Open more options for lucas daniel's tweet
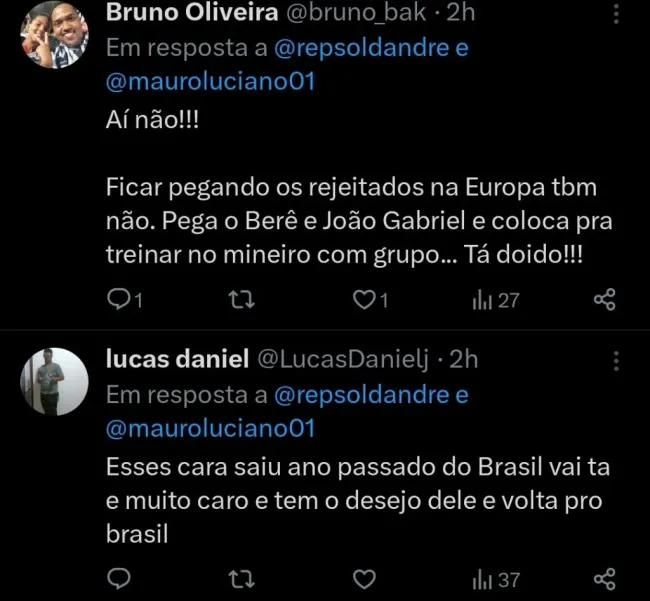650x601 pixels. tap(615, 360)
